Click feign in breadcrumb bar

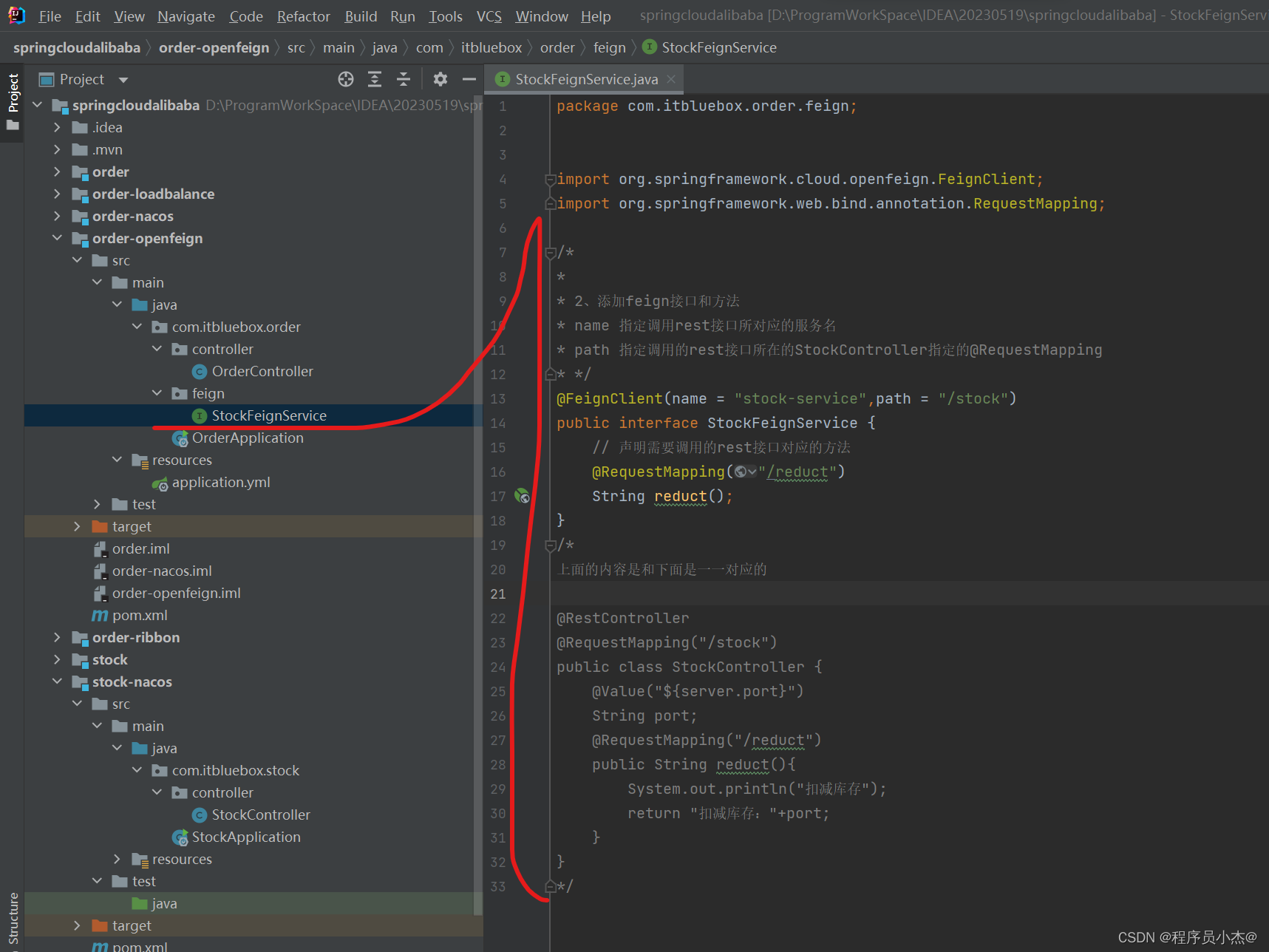[609, 47]
